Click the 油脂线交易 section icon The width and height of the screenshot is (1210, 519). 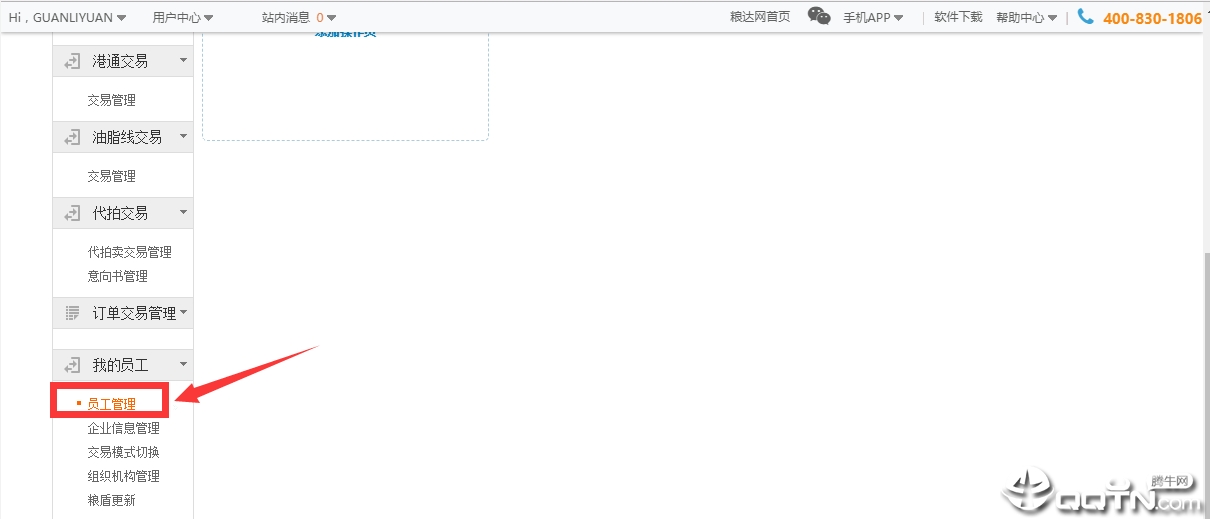[72, 137]
